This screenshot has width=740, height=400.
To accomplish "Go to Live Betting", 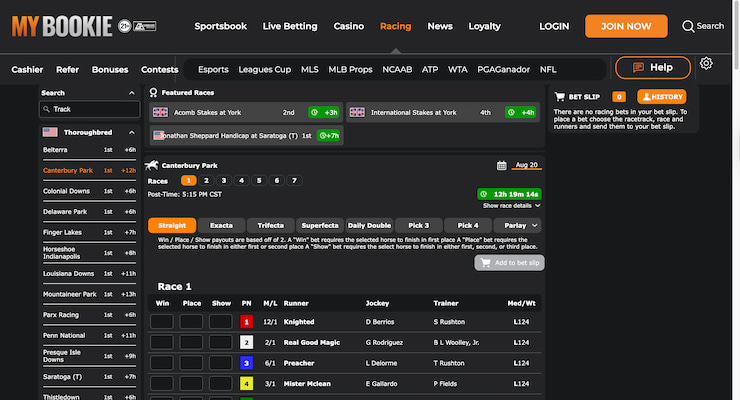I will point(290,26).
